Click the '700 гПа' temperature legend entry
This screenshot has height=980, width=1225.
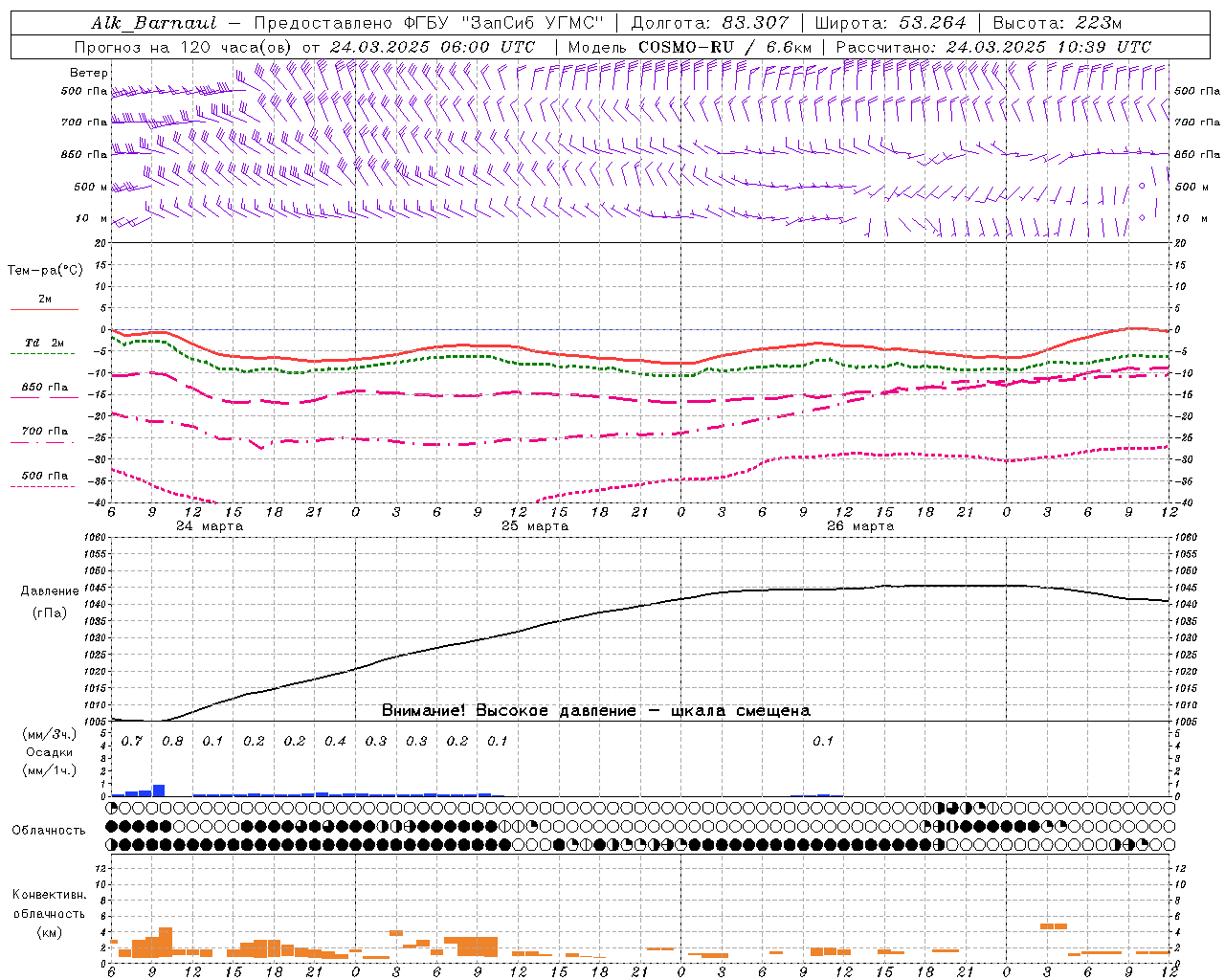click(x=44, y=432)
